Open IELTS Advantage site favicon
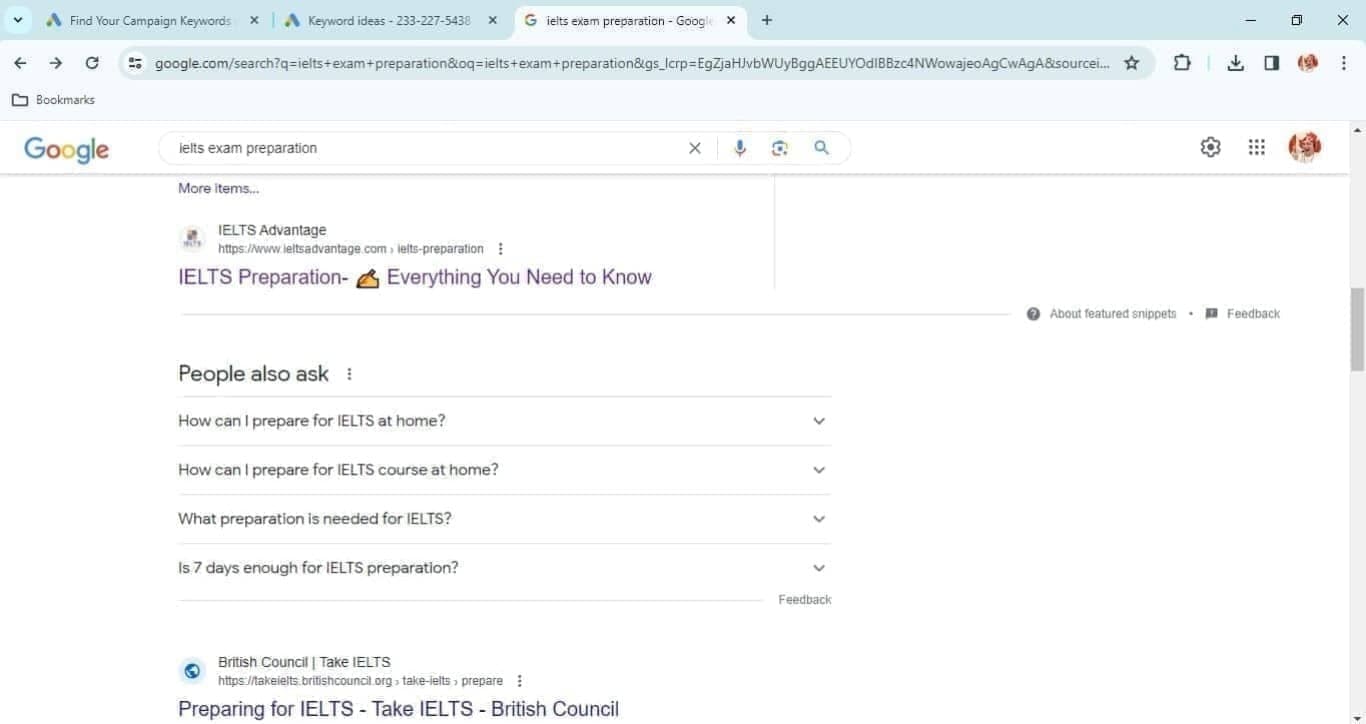 click(192, 239)
